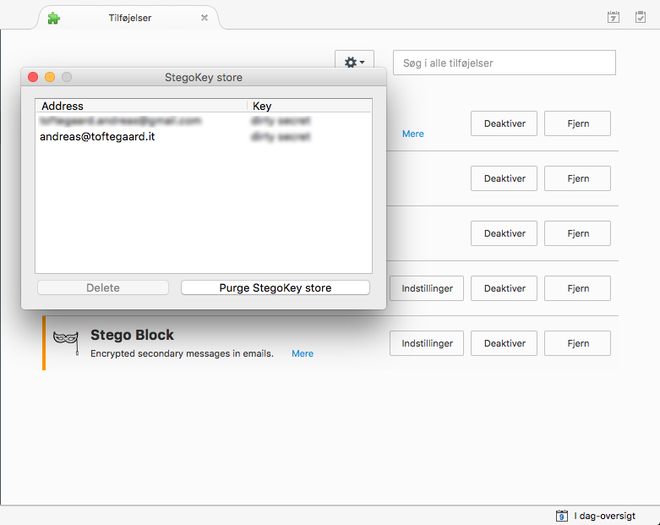The height and width of the screenshot is (525, 660).
Task: Click Deaktiver for the fourth add-on row
Action: coord(504,288)
